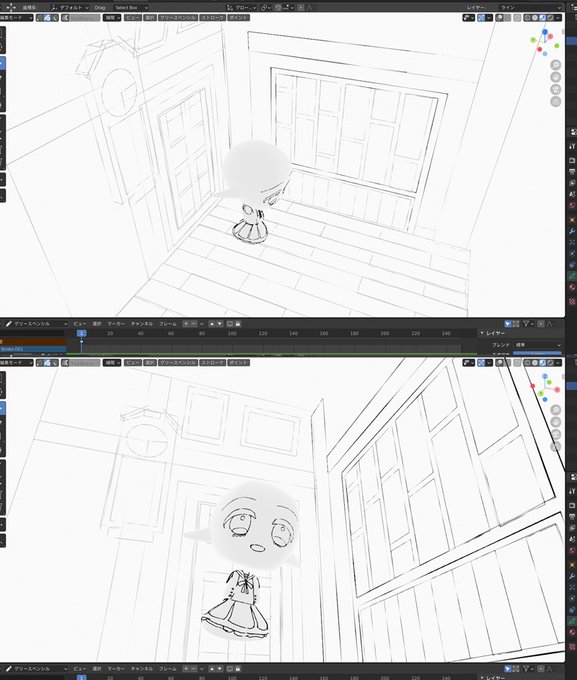The image size is (577, 680).
Task: Click the pan hand button in top viewport
Action: click(x=556, y=77)
